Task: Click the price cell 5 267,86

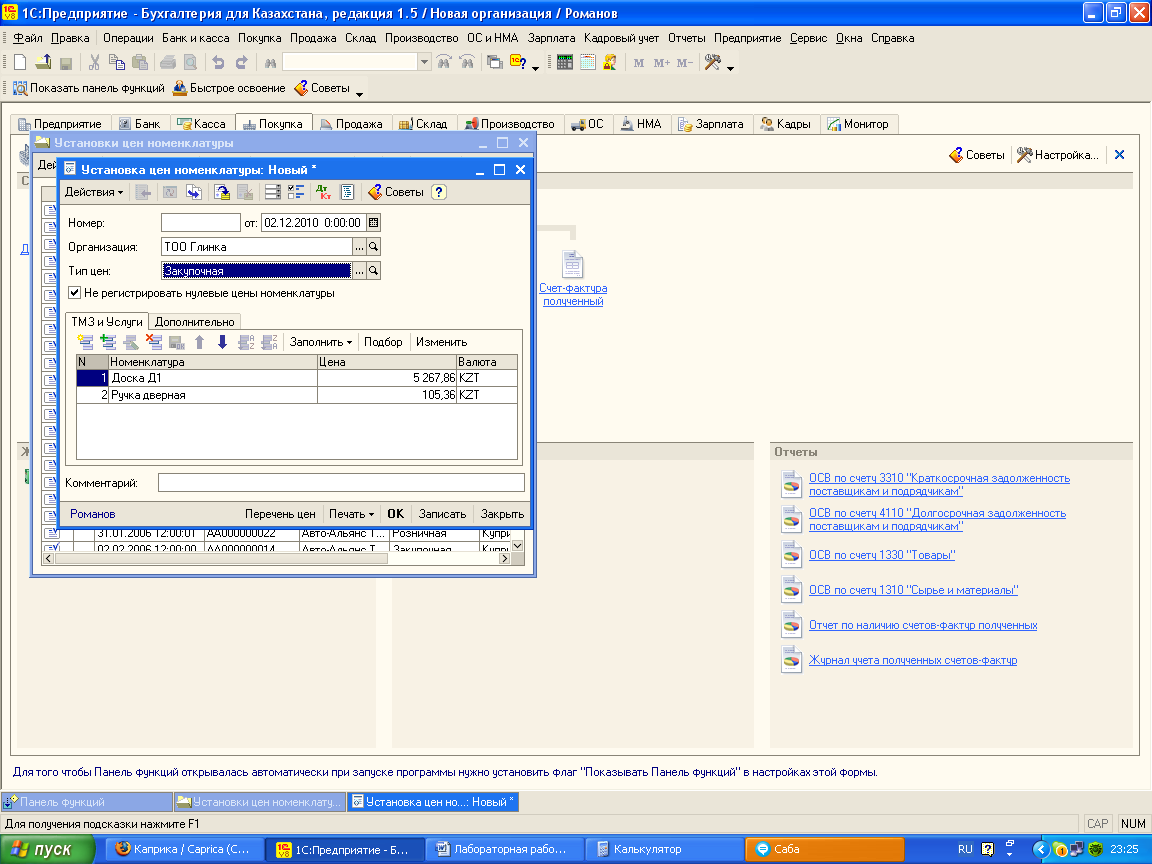Action: point(386,378)
